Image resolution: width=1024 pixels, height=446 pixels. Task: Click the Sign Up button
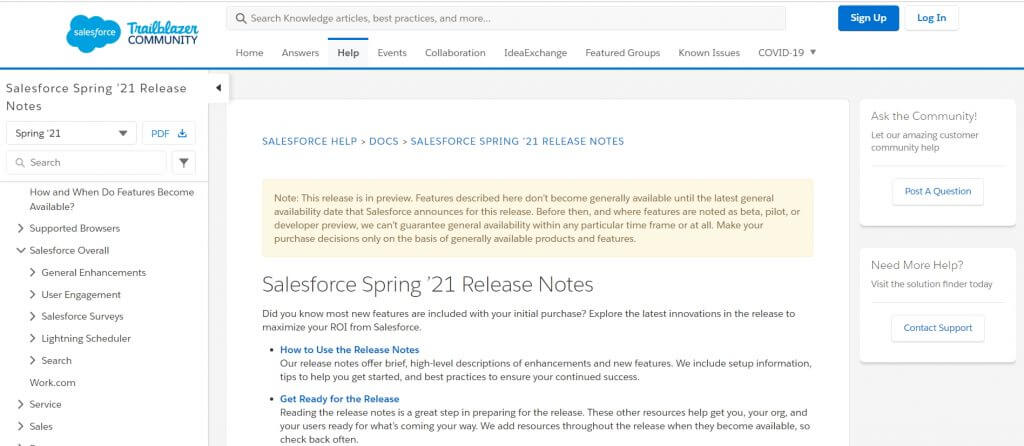pyautogui.click(x=868, y=18)
